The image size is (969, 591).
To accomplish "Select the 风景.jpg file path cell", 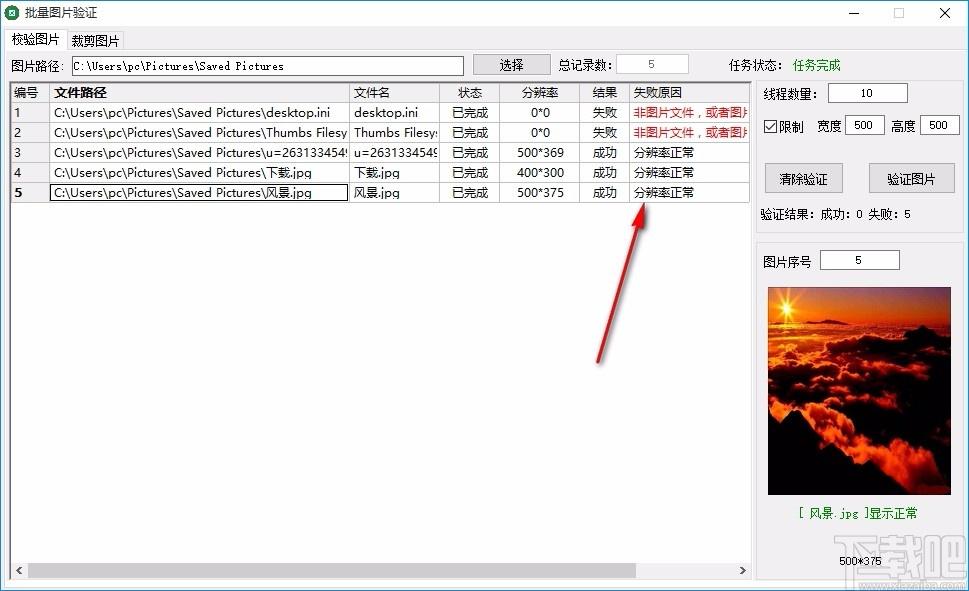I will [x=199, y=192].
